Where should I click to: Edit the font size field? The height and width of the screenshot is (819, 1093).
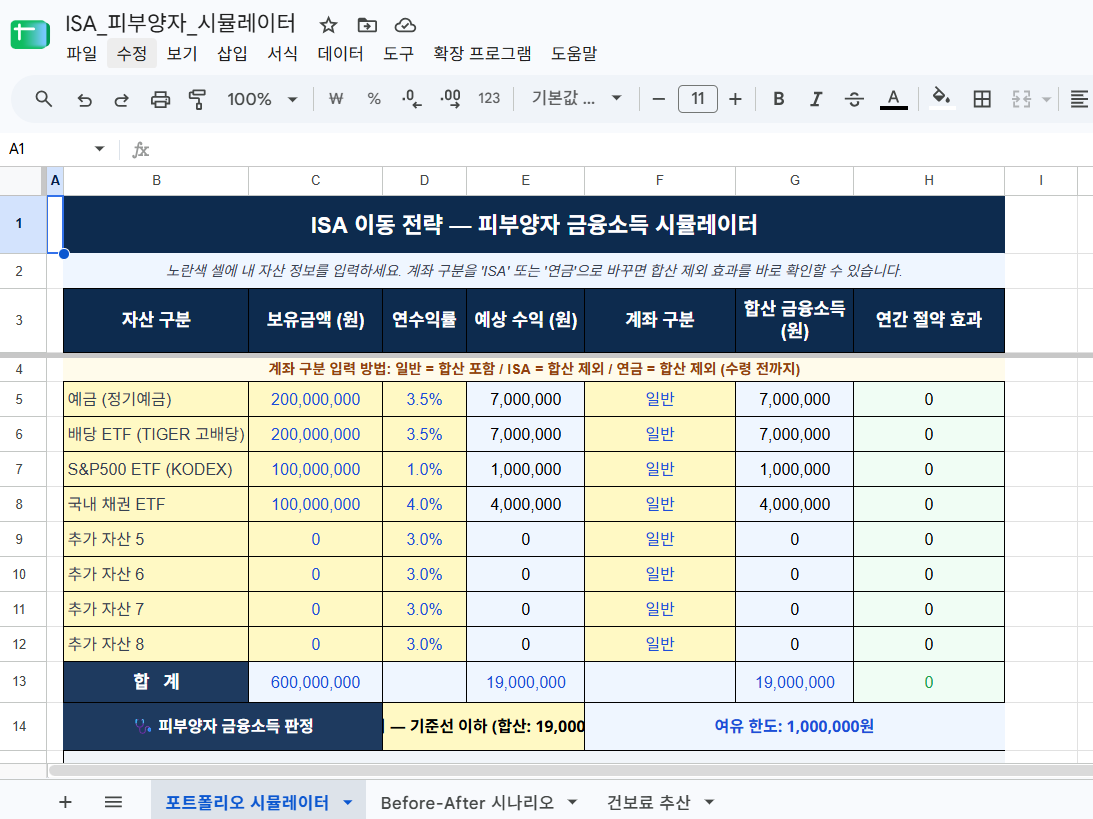(x=697, y=98)
